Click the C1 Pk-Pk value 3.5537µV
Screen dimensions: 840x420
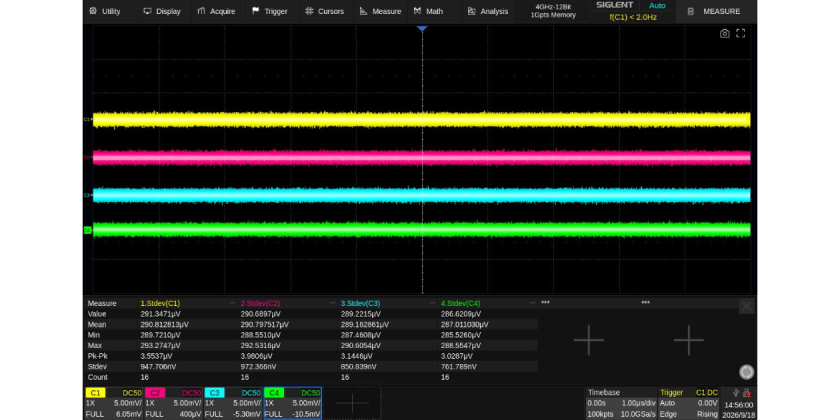coord(156,356)
